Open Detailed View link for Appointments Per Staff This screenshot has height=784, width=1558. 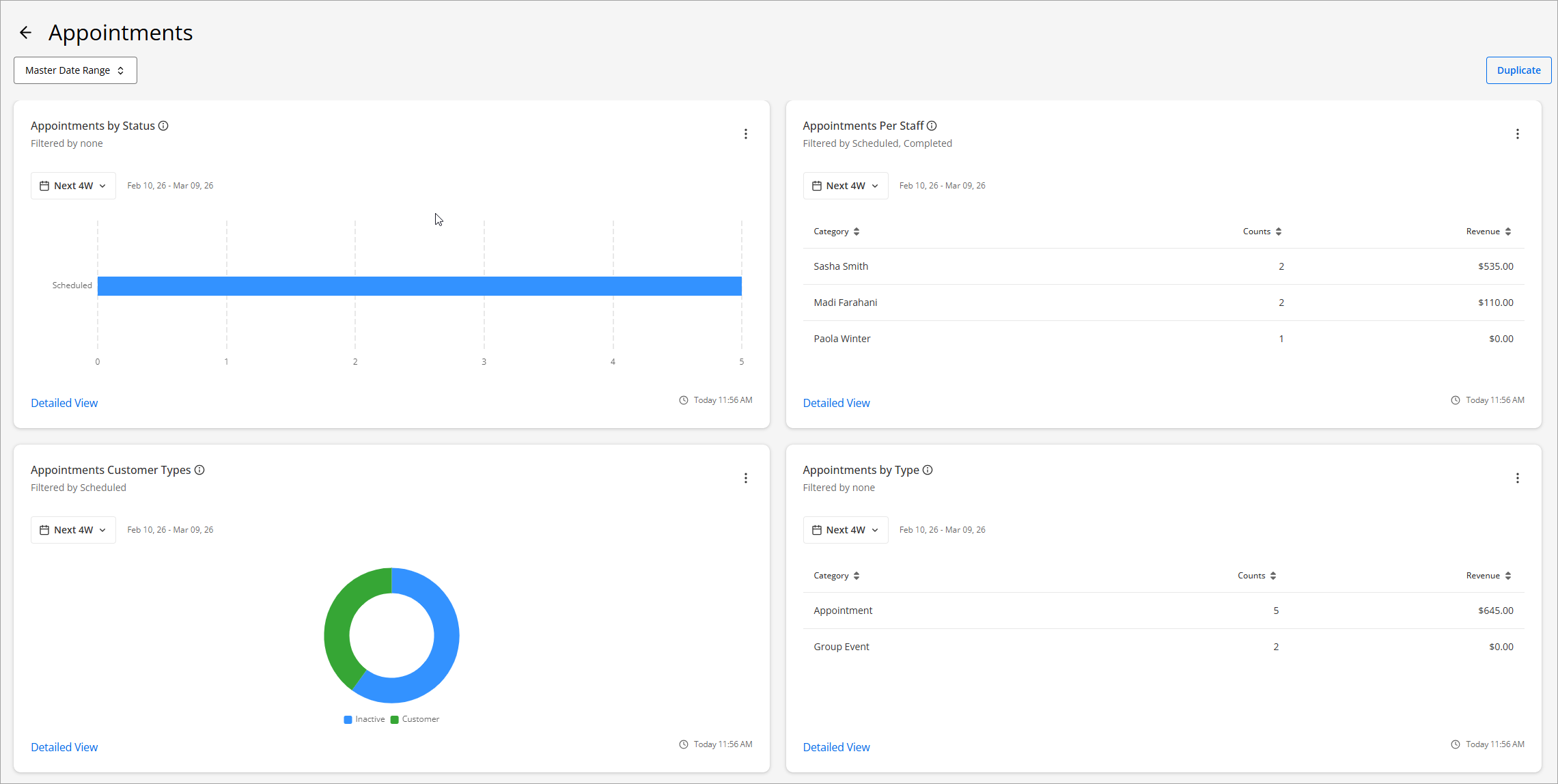click(x=836, y=403)
